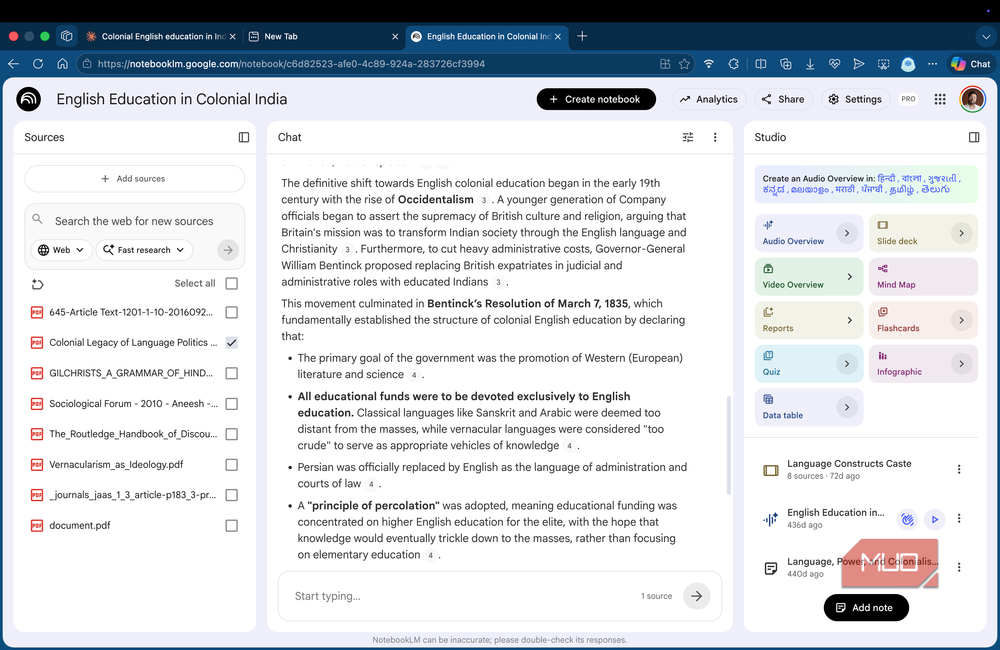Open browser extensions puzzle icon
The height and width of the screenshot is (650, 1000).
pos(733,64)
